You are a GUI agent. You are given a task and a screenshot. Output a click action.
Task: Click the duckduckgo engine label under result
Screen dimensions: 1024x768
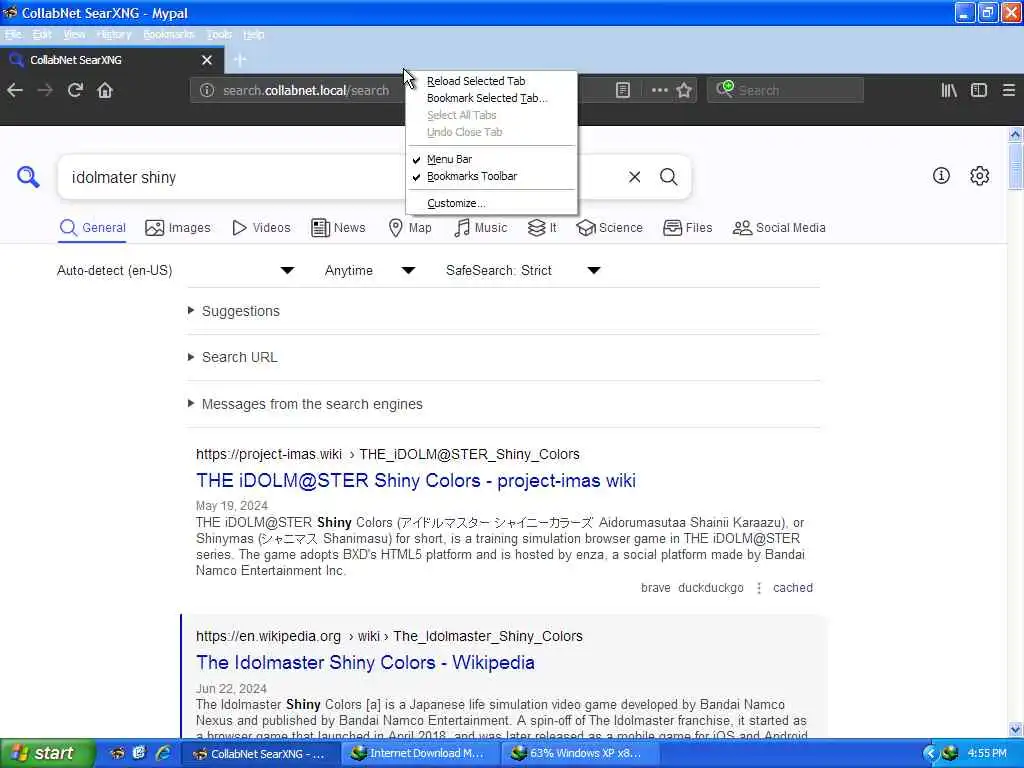711,588
